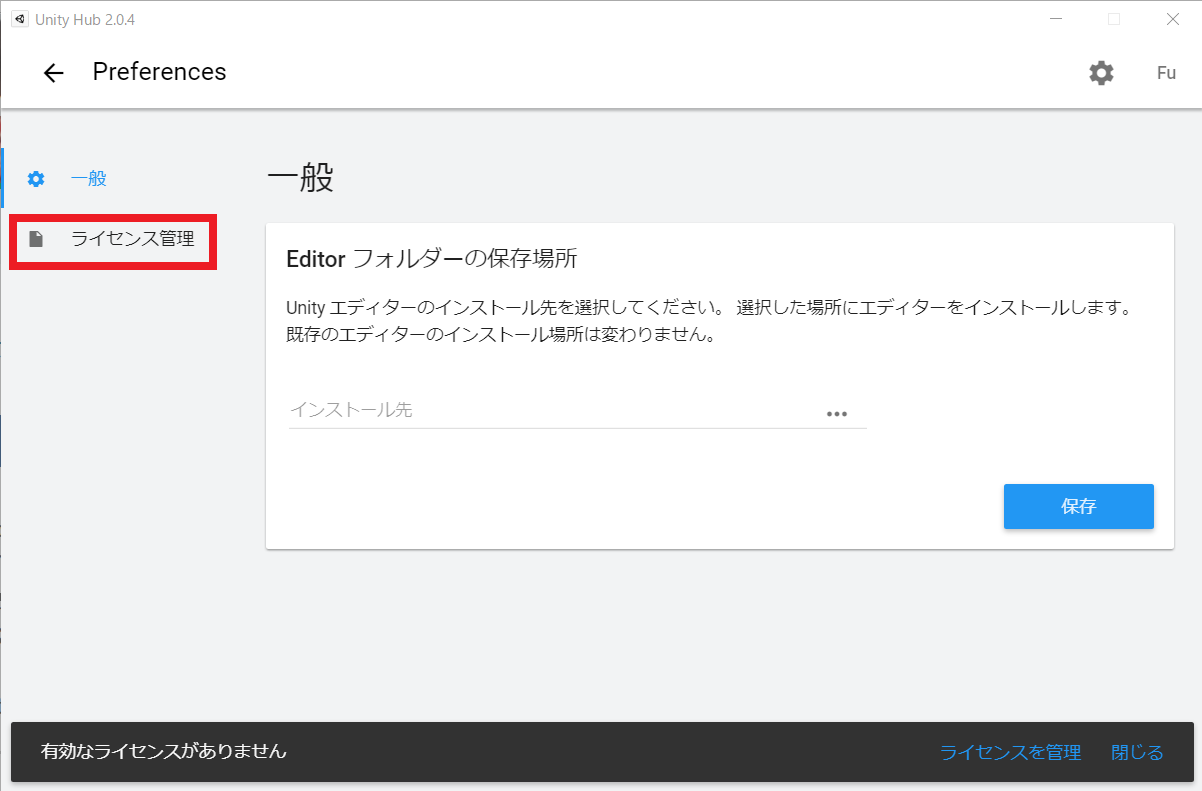
Task: Open settings via the gear icon
Action: click(x=1101, y=73)
